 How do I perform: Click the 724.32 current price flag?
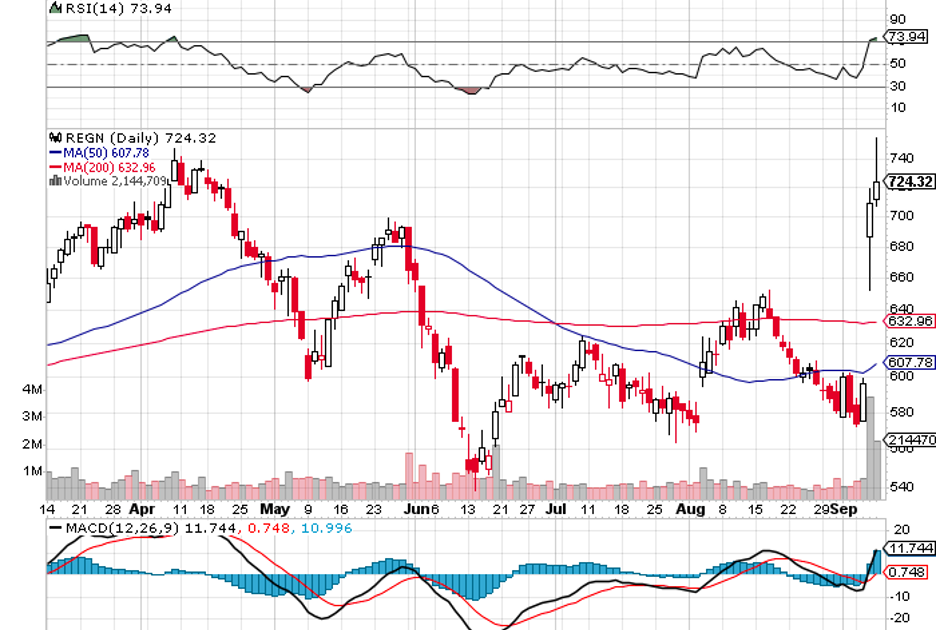[909, 181]
